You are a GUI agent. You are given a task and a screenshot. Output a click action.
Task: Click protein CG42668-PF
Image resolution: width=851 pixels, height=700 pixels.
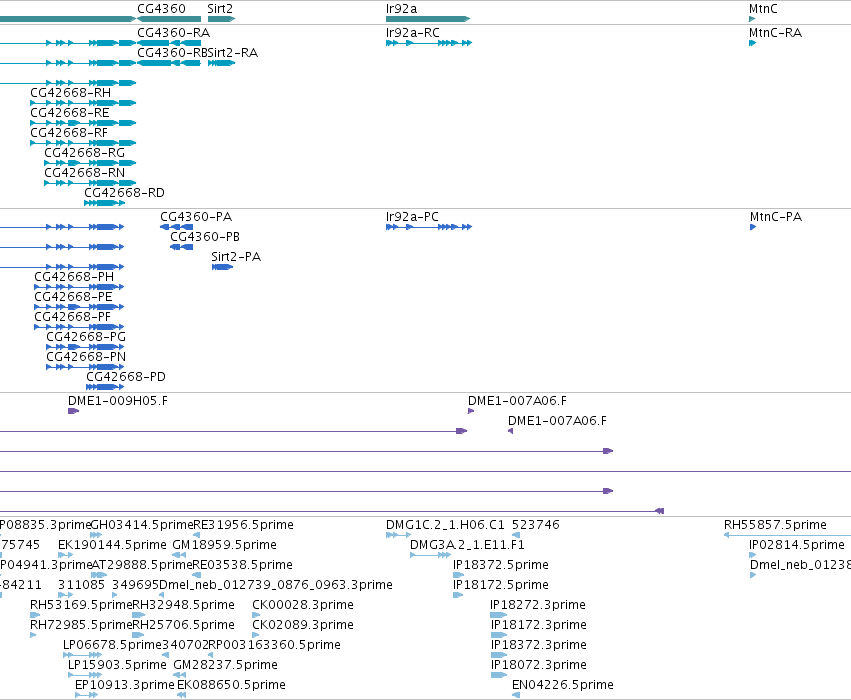(x=73, y=317)
